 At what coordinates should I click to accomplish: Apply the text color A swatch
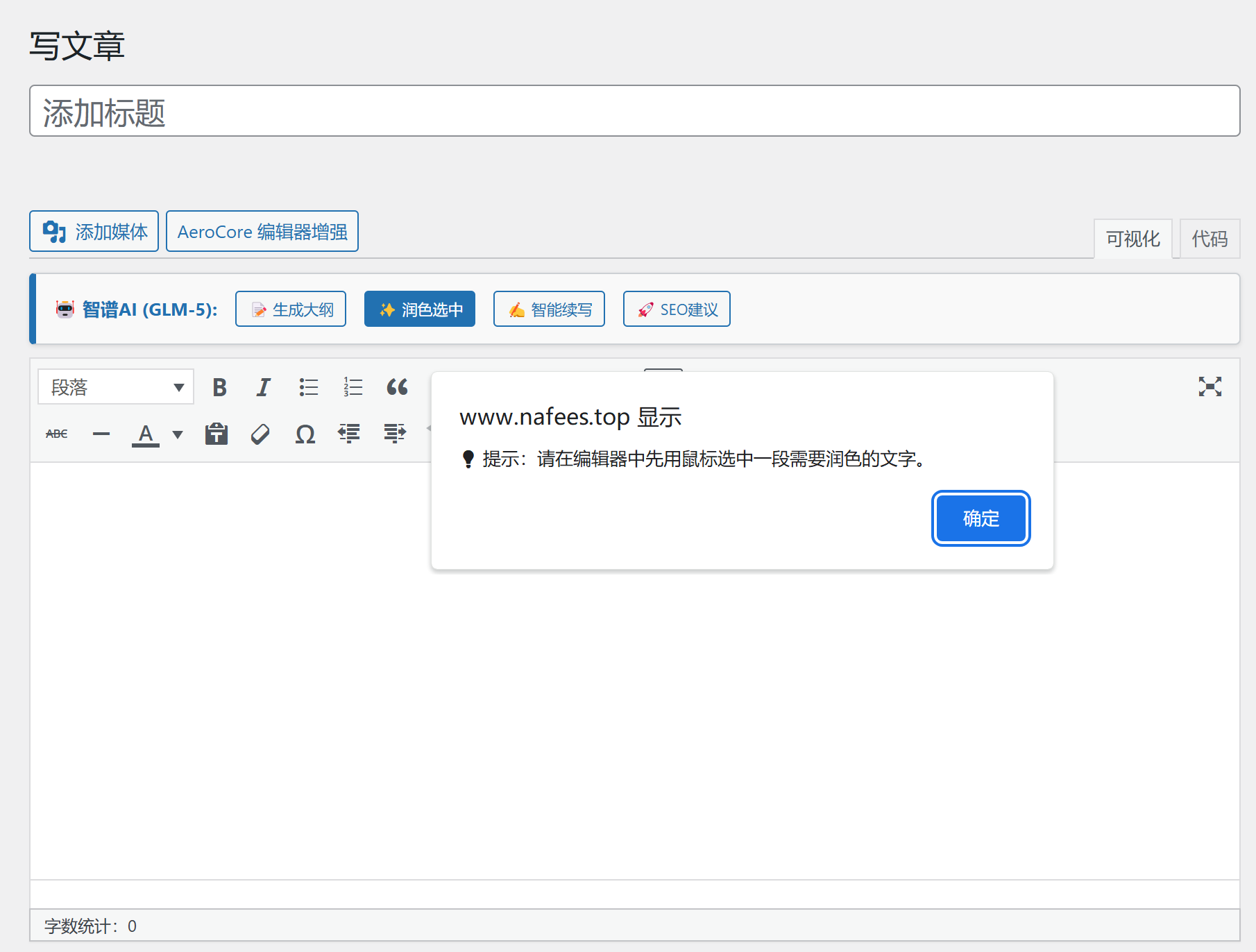[x=146, y=434]
